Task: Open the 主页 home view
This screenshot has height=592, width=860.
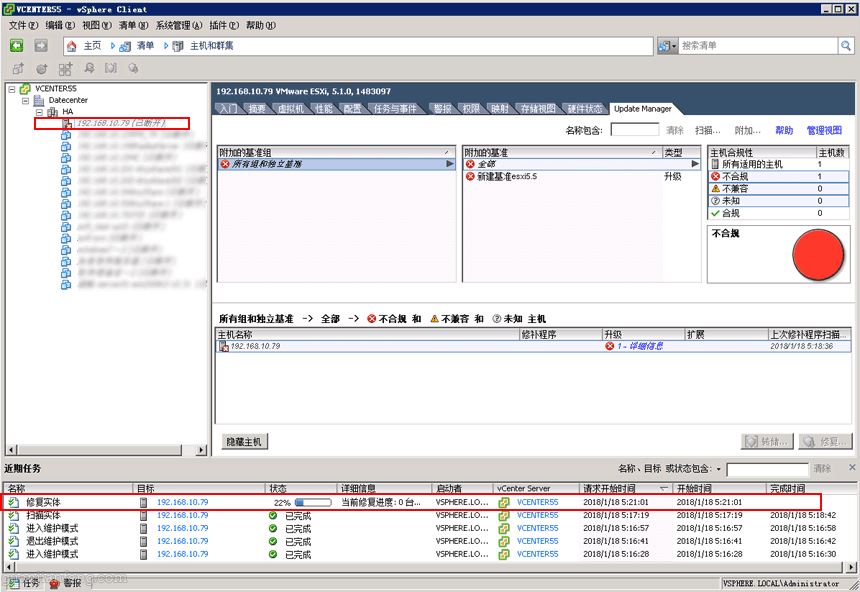Action: (x=88, y=45)
